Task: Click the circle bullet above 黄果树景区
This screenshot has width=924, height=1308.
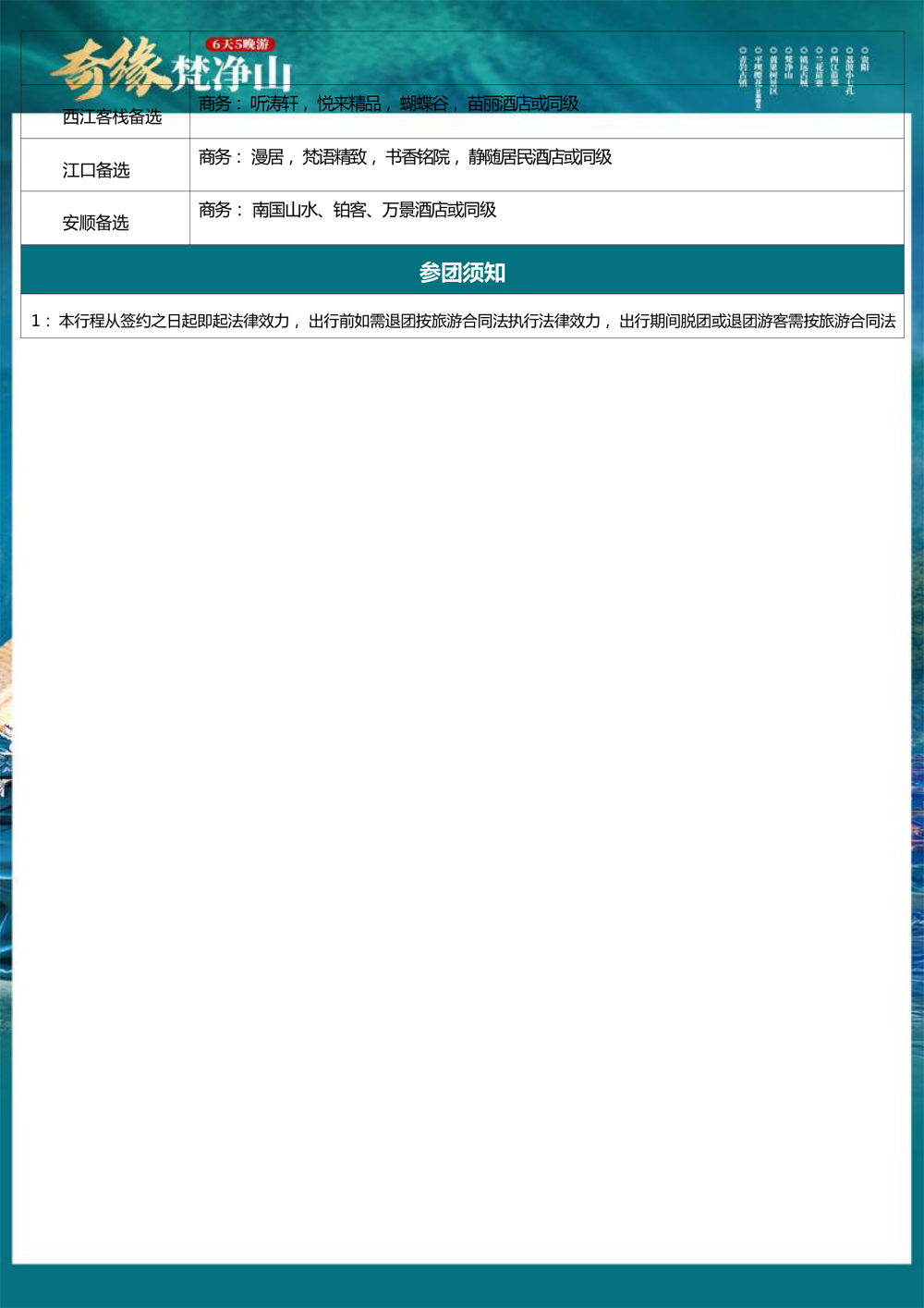Action: (773, 50)
